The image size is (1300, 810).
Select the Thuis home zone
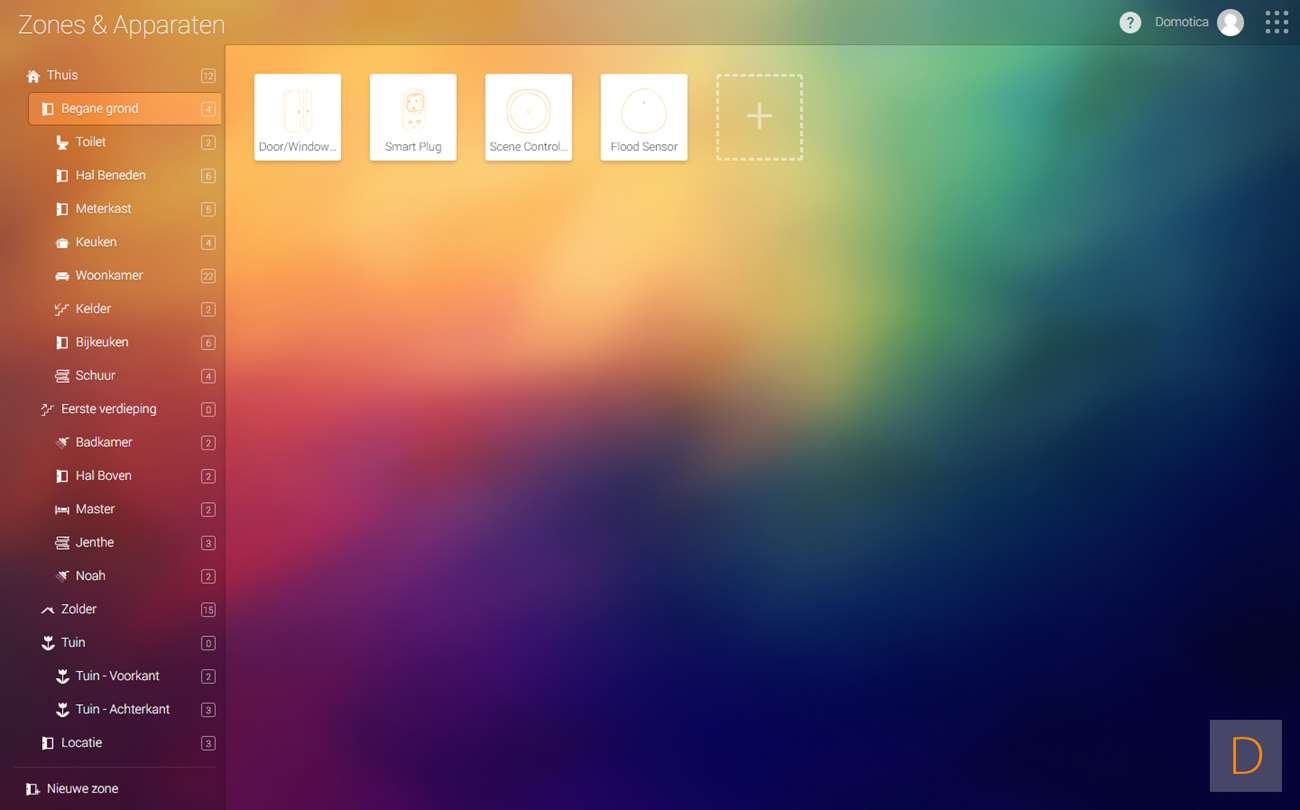pos(62,75)
